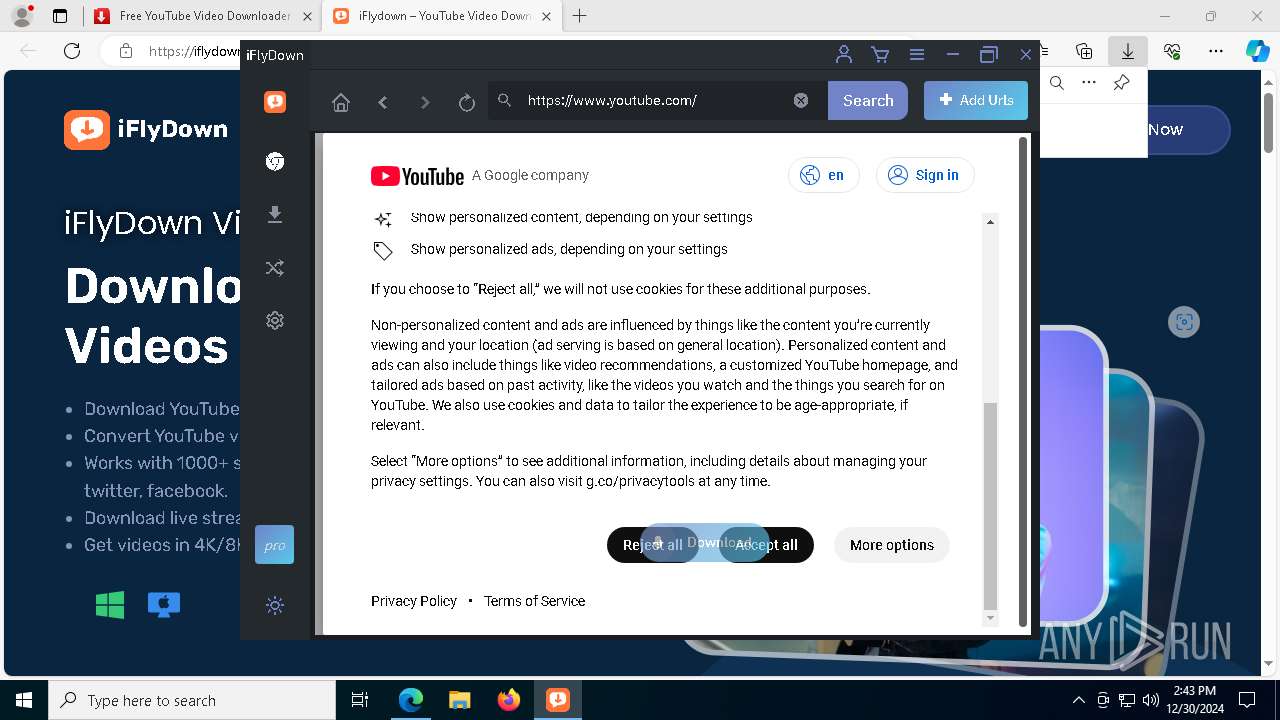Open more options in Edge downloads panel
Viewport: 1280px width, 720px height.
pyautogui.click(x=1089, y=83)
